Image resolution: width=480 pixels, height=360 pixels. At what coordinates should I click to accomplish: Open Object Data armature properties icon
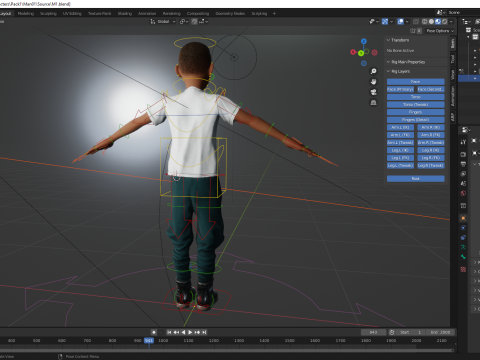(x=463, y=247)
